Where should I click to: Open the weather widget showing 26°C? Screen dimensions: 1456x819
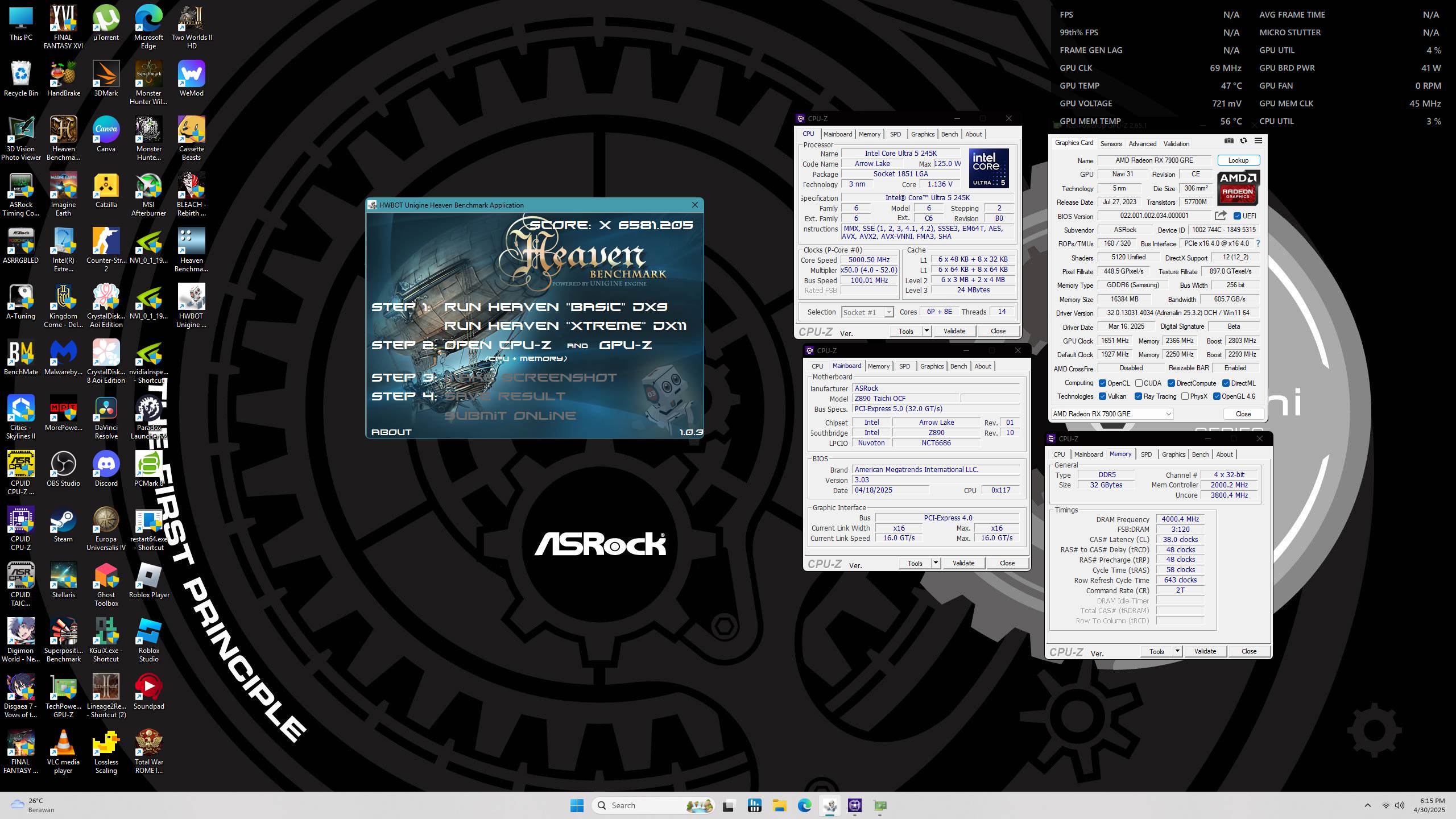33,805
